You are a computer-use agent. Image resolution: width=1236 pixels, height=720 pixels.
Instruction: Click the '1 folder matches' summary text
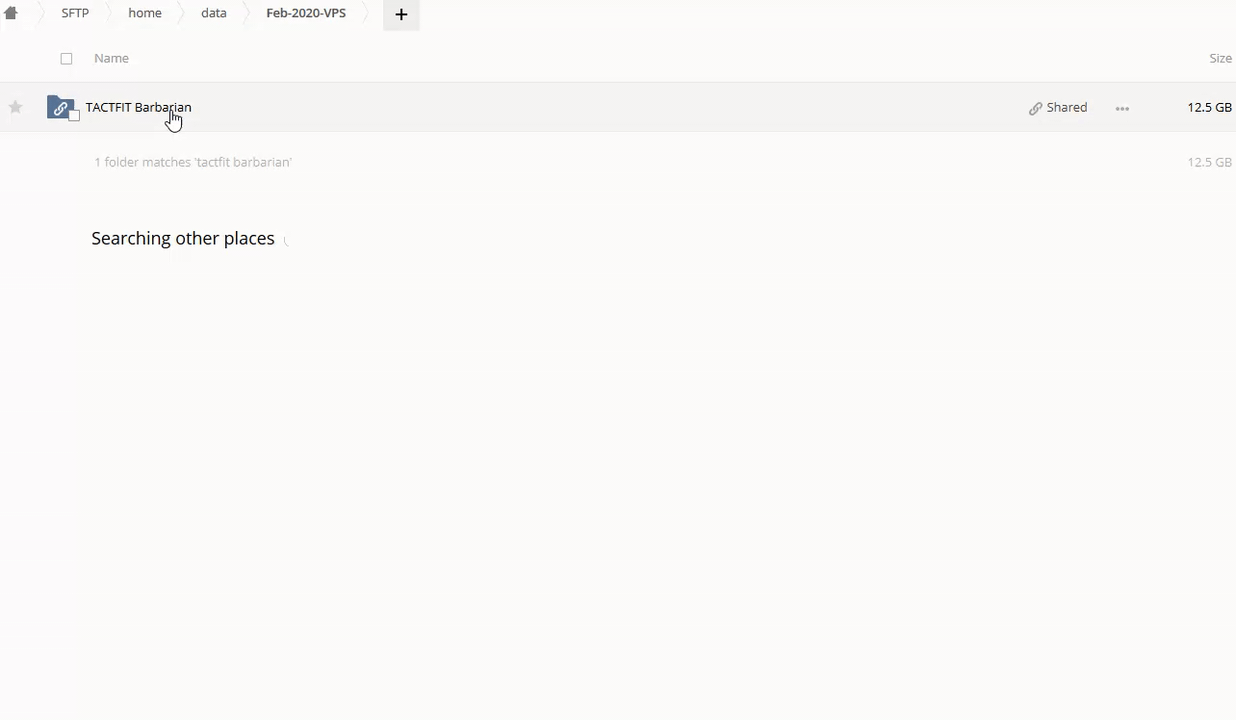tap(193, 162)
